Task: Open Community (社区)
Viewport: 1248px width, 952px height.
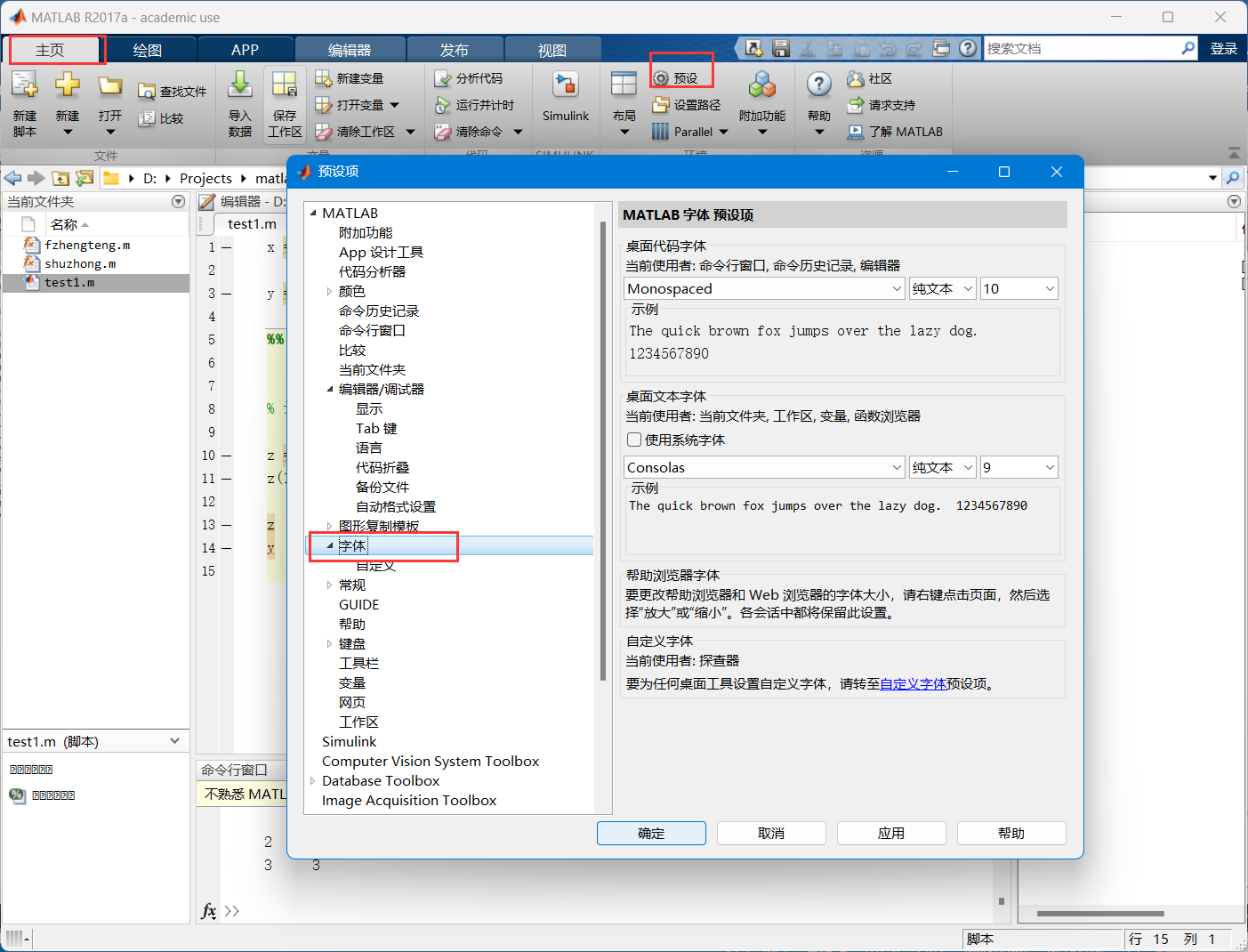Action: [870, 78]
